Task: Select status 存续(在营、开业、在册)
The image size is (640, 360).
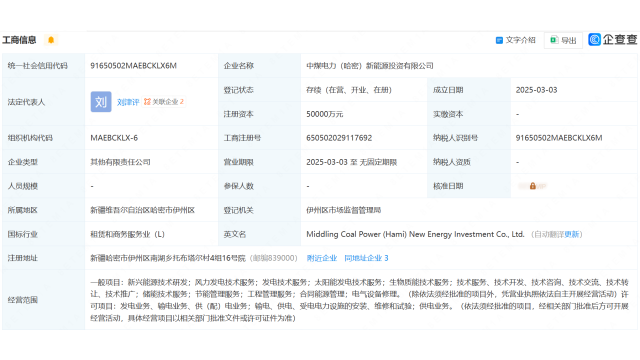Action: coord(349,90)
